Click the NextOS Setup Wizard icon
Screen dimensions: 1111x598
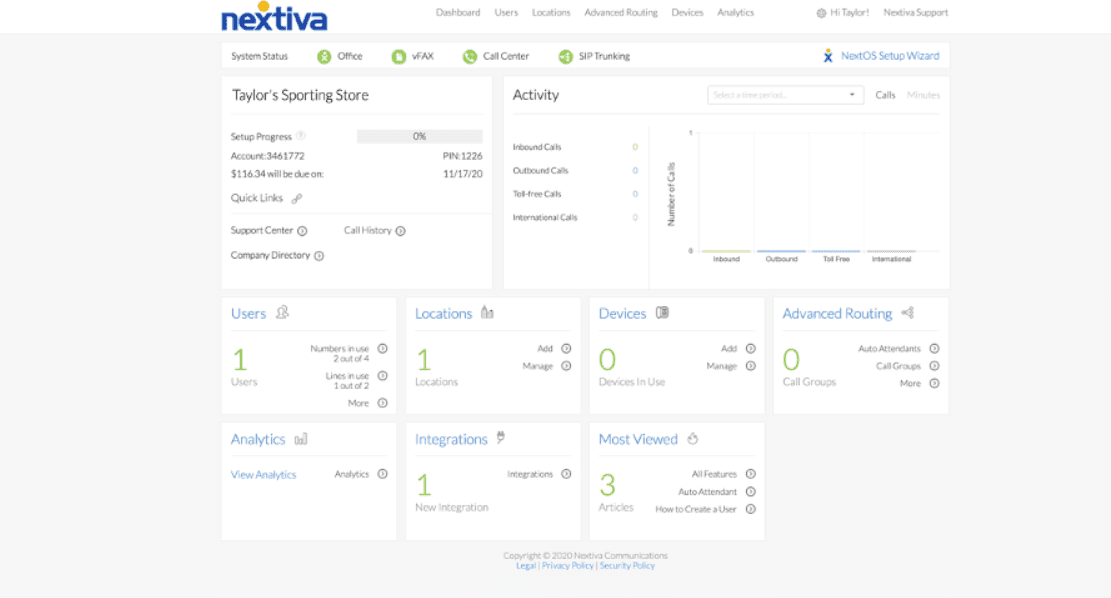tap(828, 56)
